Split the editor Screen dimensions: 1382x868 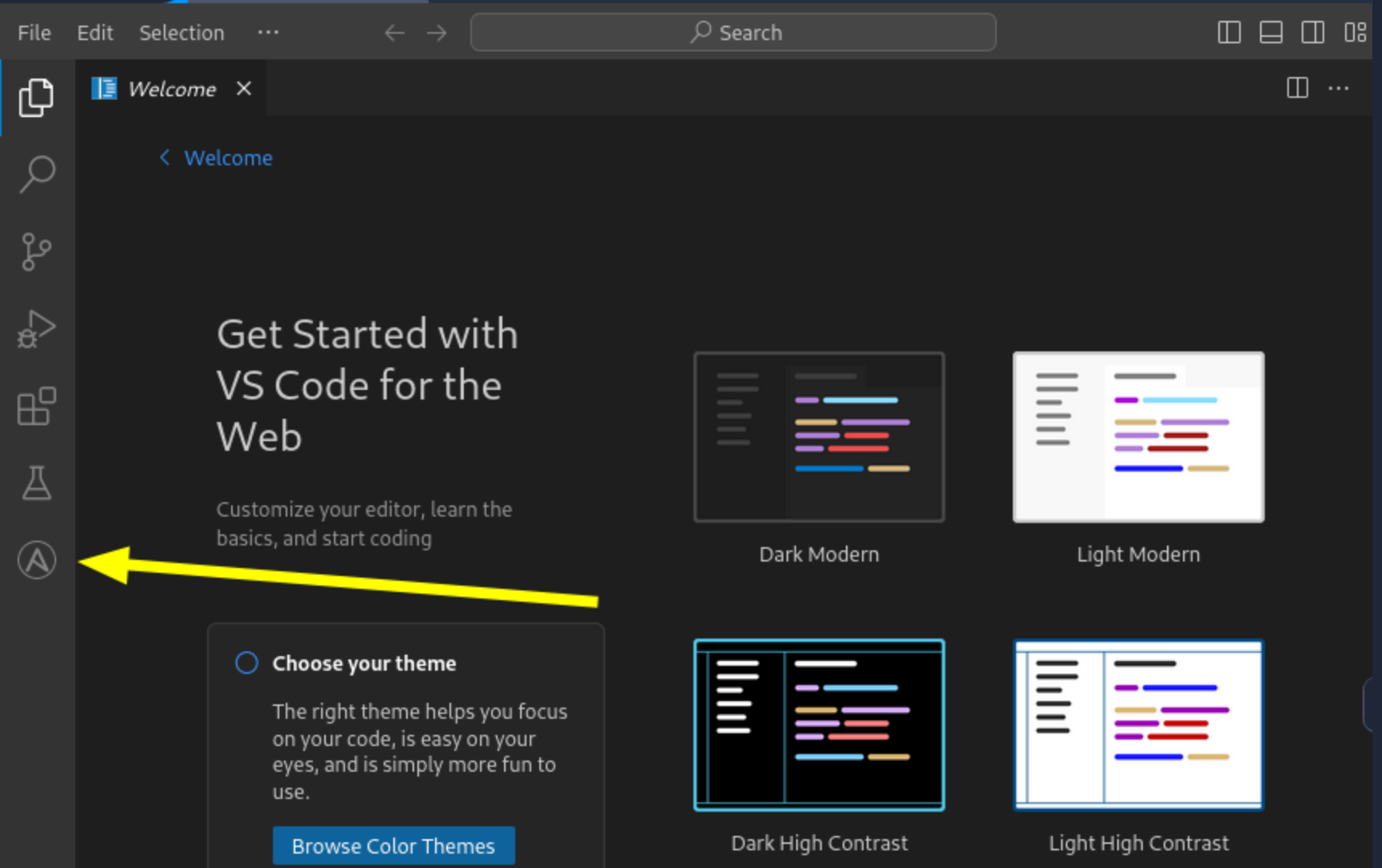(1297, 88)
